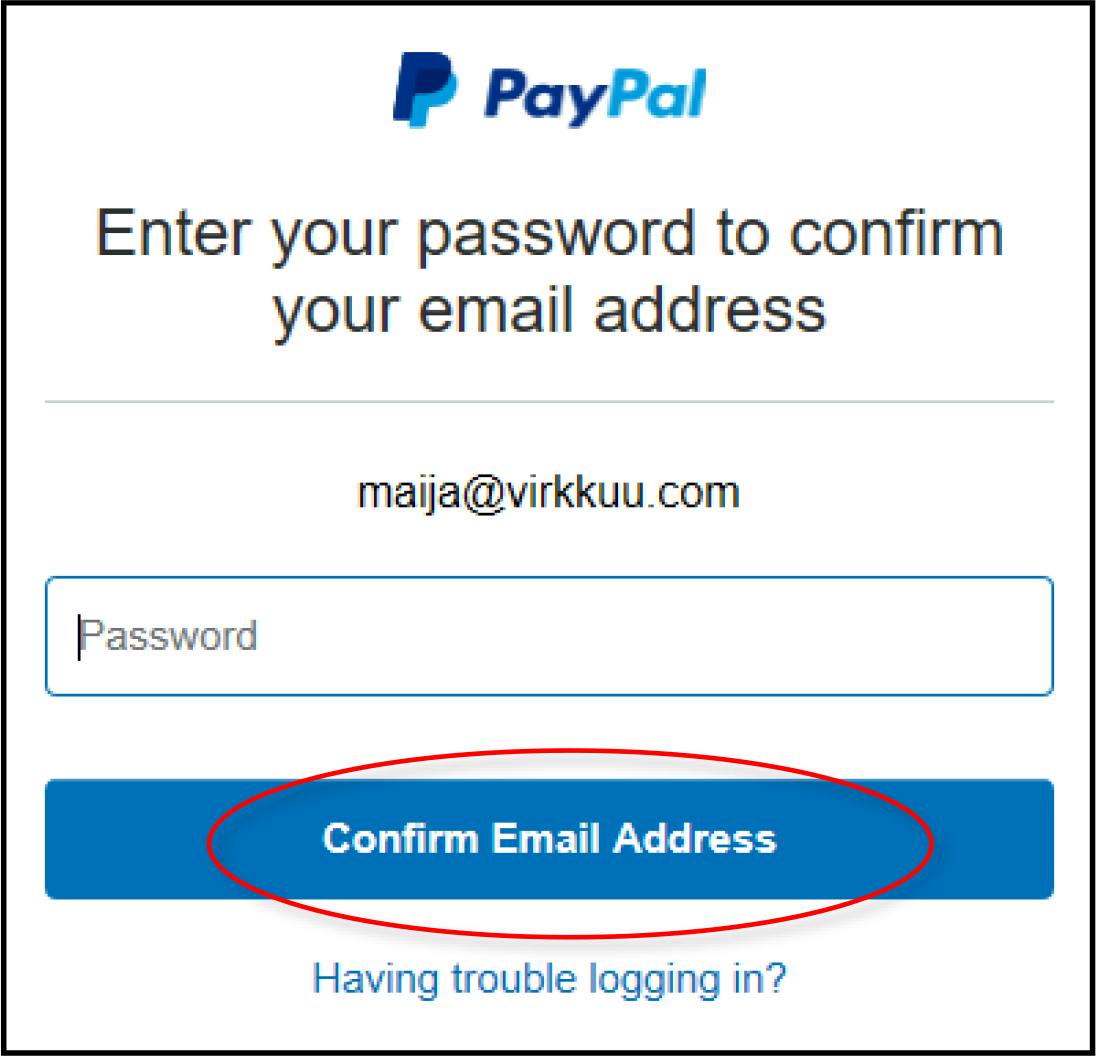The image size is (1096, 1056).
Task: Click the PayPal wordmark text
Action: 595,97
